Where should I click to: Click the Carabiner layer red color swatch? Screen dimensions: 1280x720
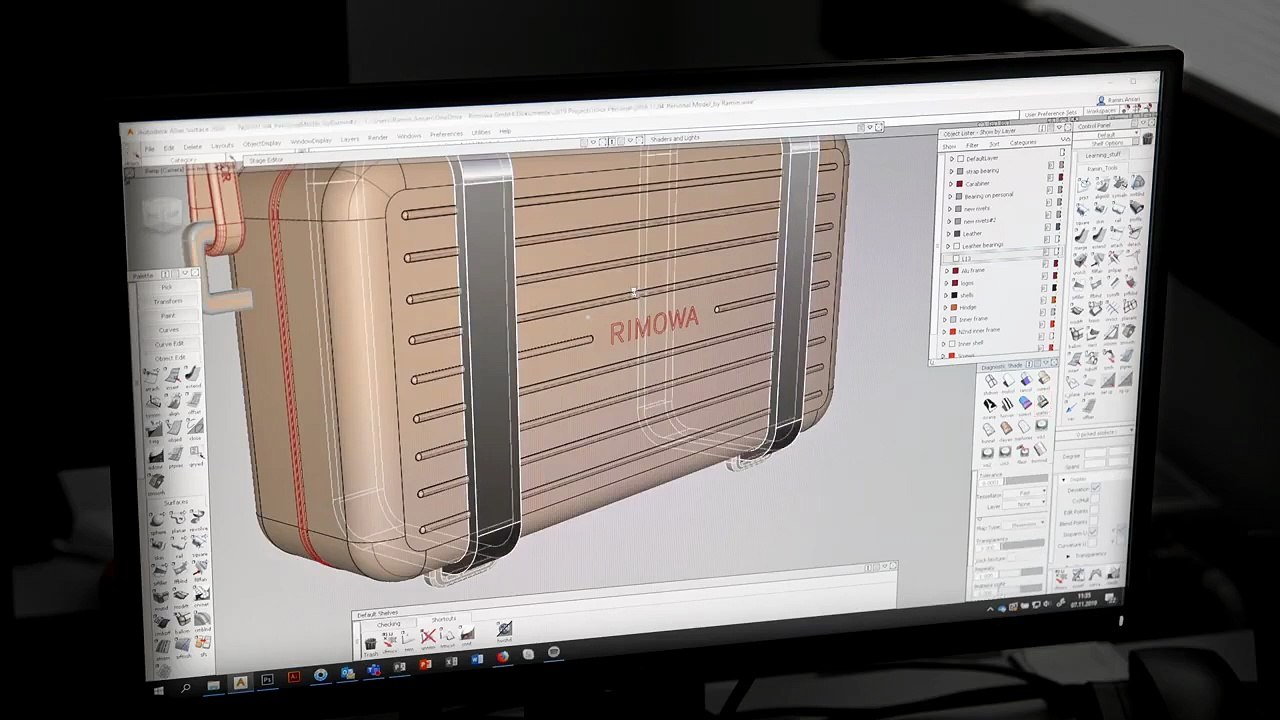point(959,184)
